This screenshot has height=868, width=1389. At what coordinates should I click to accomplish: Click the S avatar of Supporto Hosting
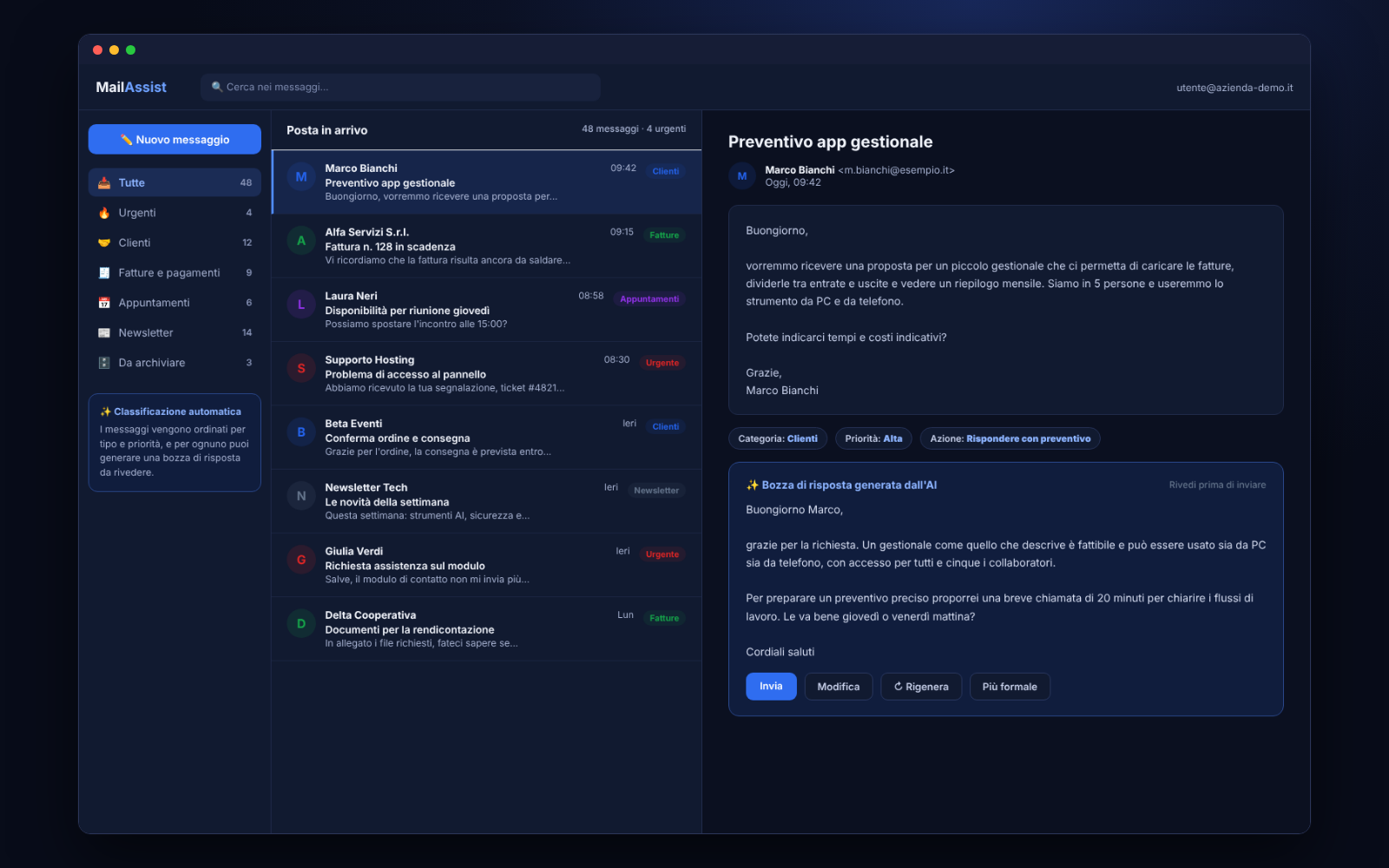[301, 368]
